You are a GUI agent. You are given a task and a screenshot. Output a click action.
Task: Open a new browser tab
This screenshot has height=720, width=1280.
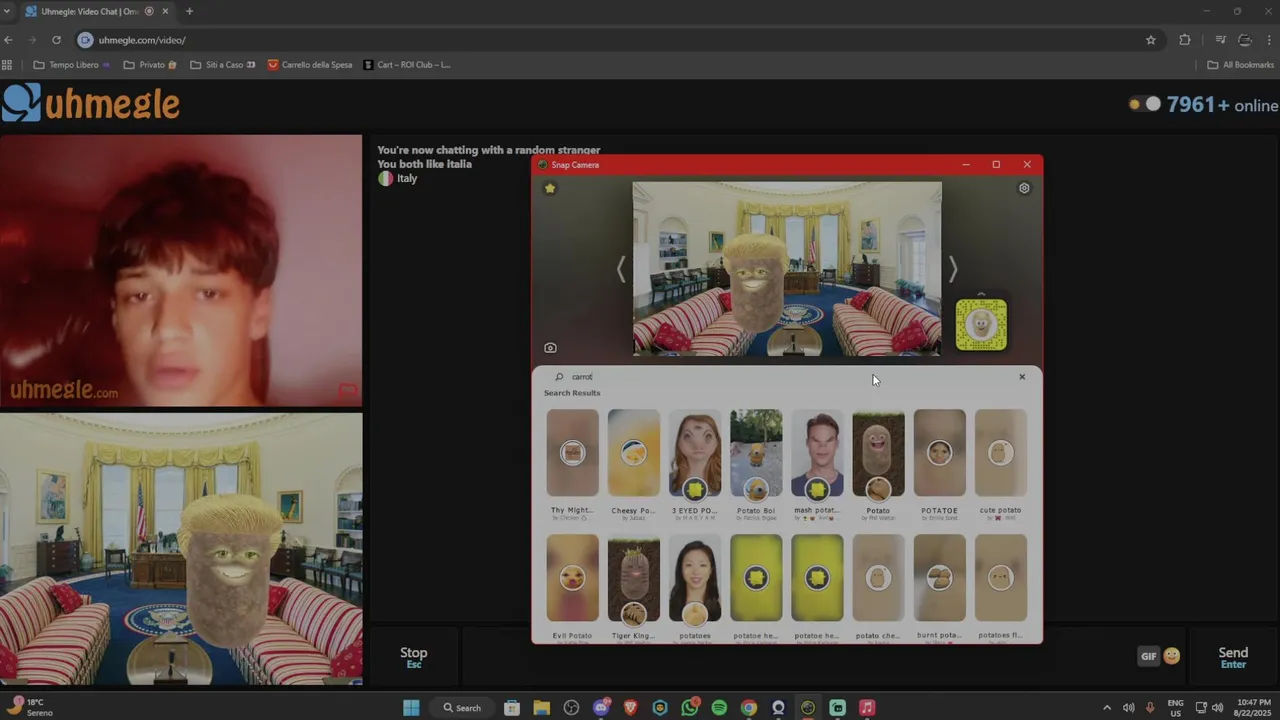coord(189,11)
